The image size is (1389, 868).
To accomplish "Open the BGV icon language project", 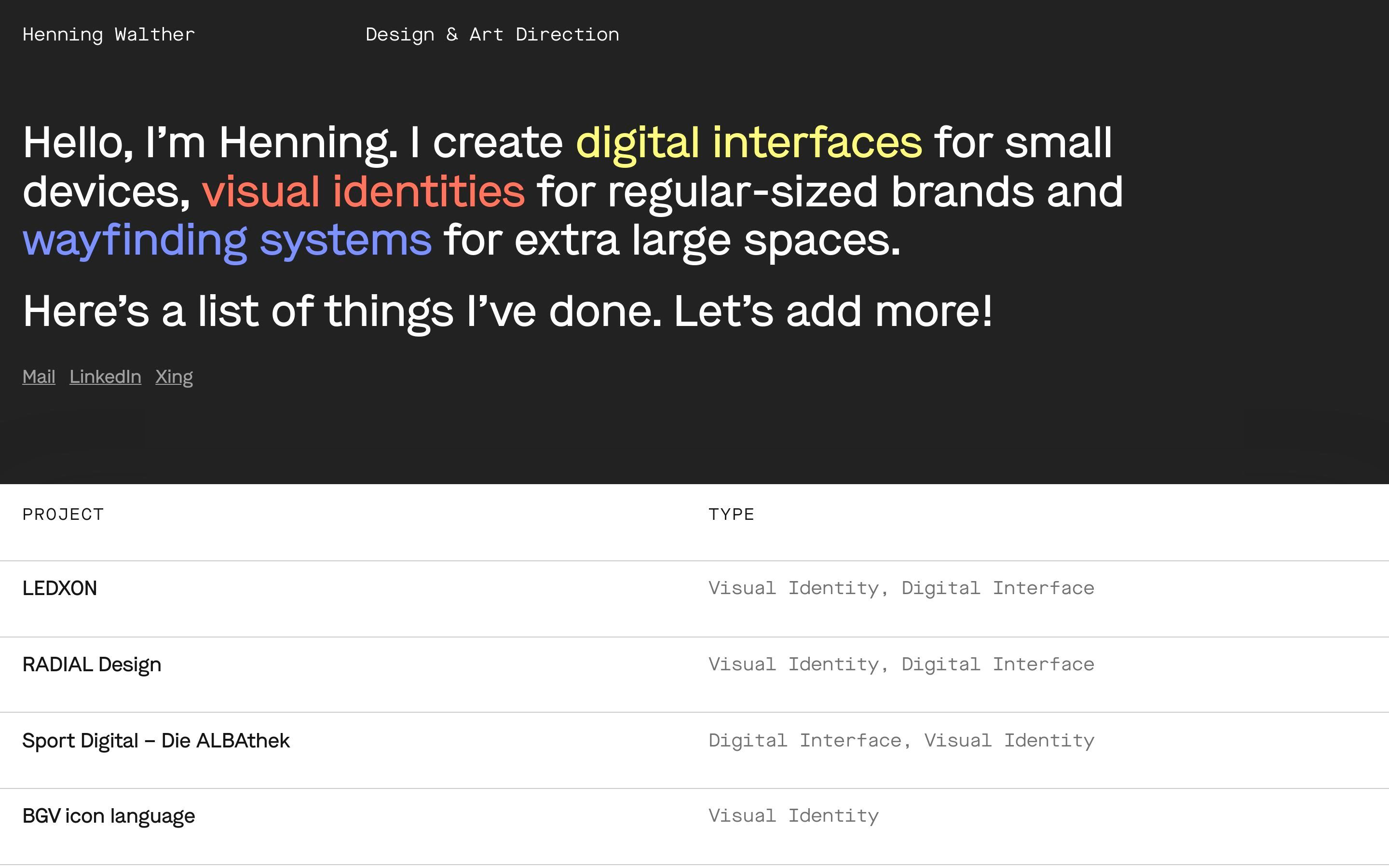I will [x=109, y=816].
